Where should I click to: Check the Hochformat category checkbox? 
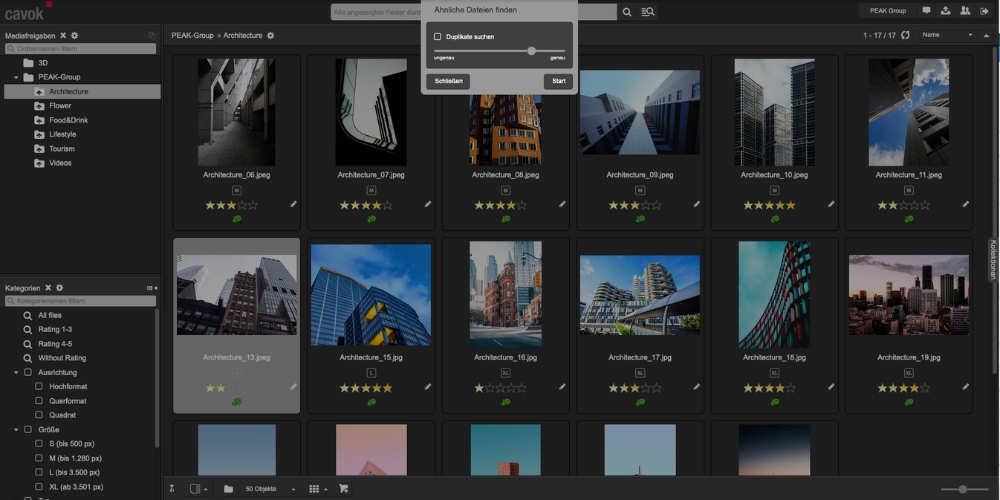(39, 386)
